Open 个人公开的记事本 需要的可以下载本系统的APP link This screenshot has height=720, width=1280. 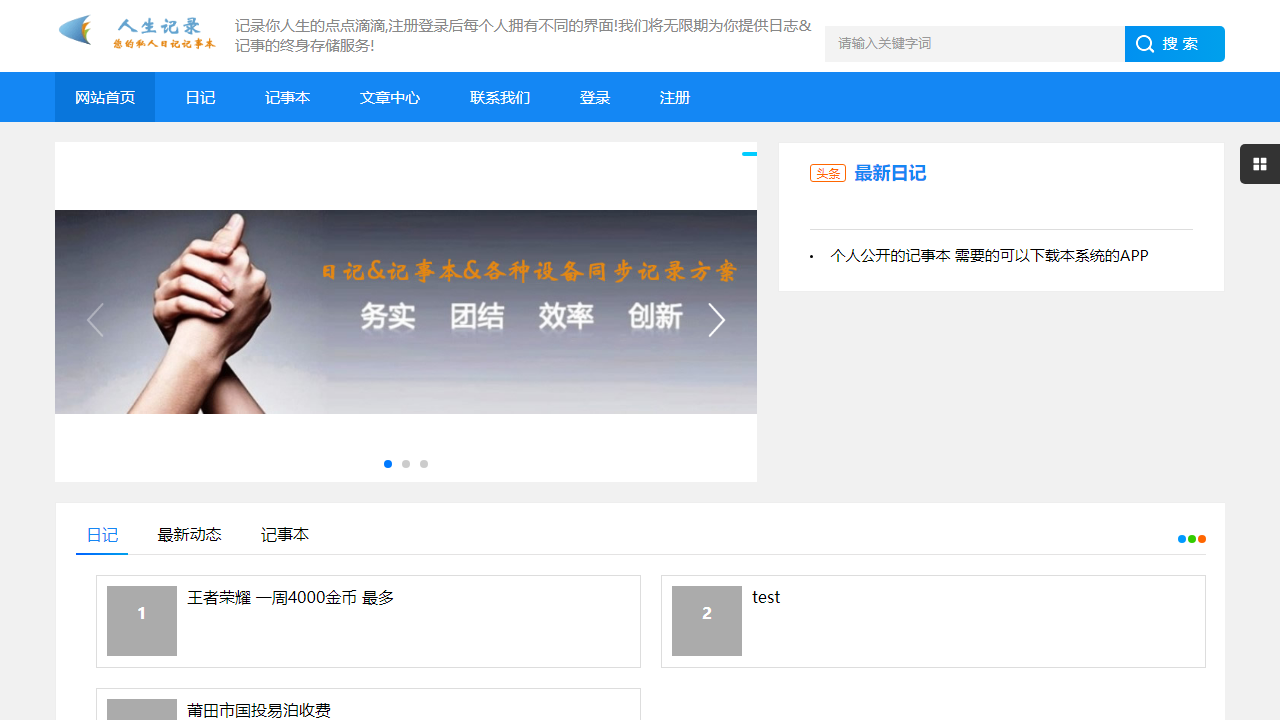tap(989, 256)
